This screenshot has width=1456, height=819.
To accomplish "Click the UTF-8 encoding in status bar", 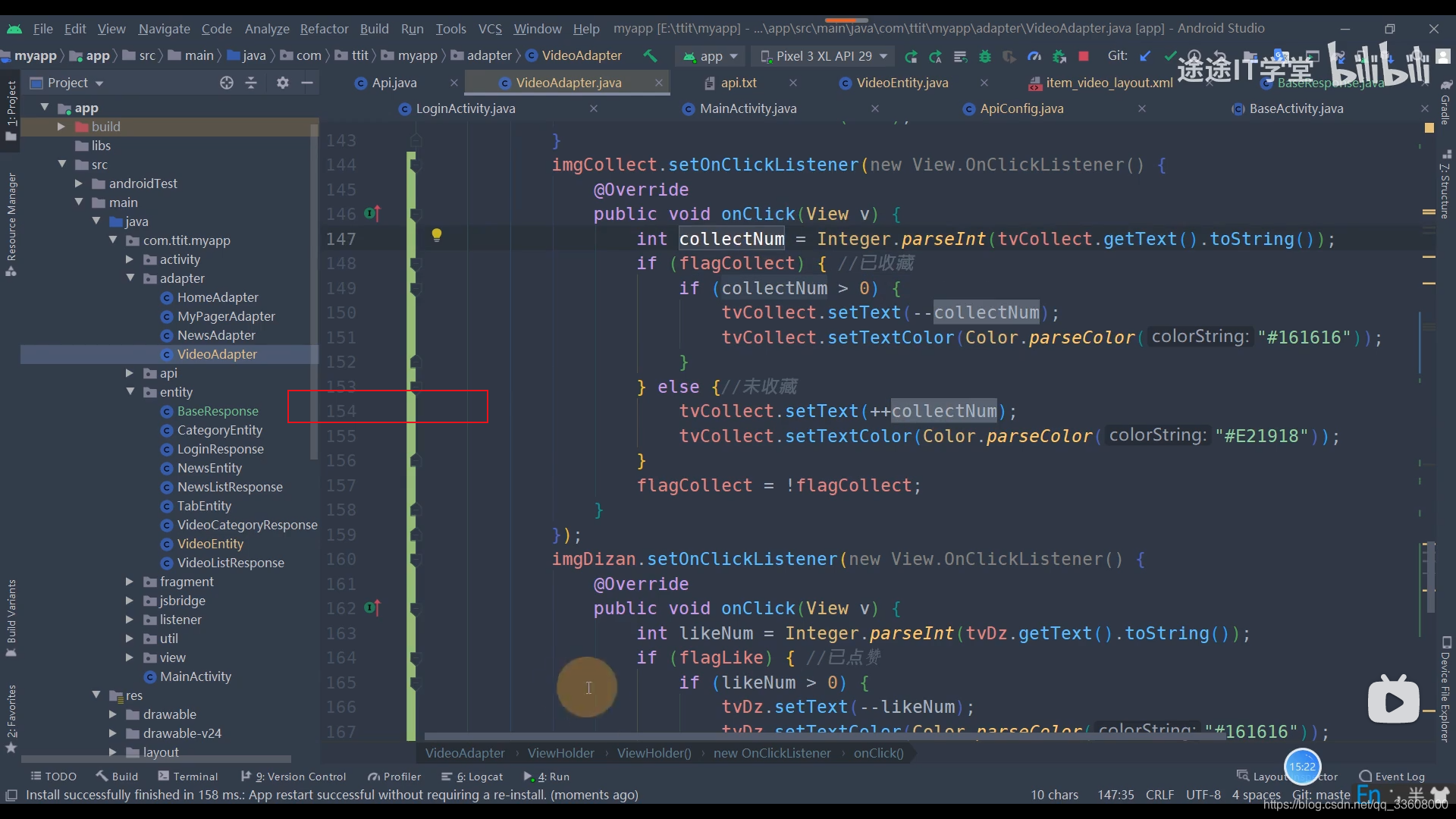I will pos(1203,795).
